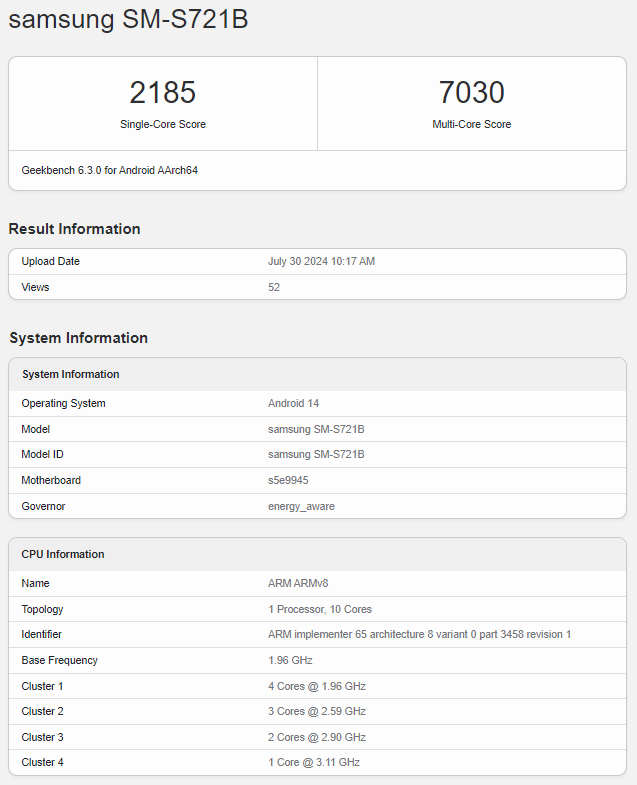Click the Single-Core Score label
The height and width of the screenshot is (785, 637).
click(x=163, y=125)
